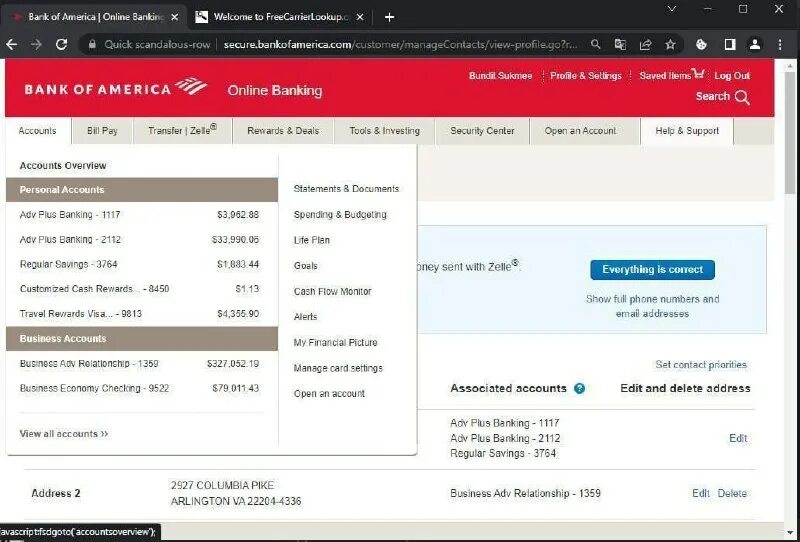Screen dimensions: 800x542
Task: Click Edit for the first address row
Action: (738, 438)
